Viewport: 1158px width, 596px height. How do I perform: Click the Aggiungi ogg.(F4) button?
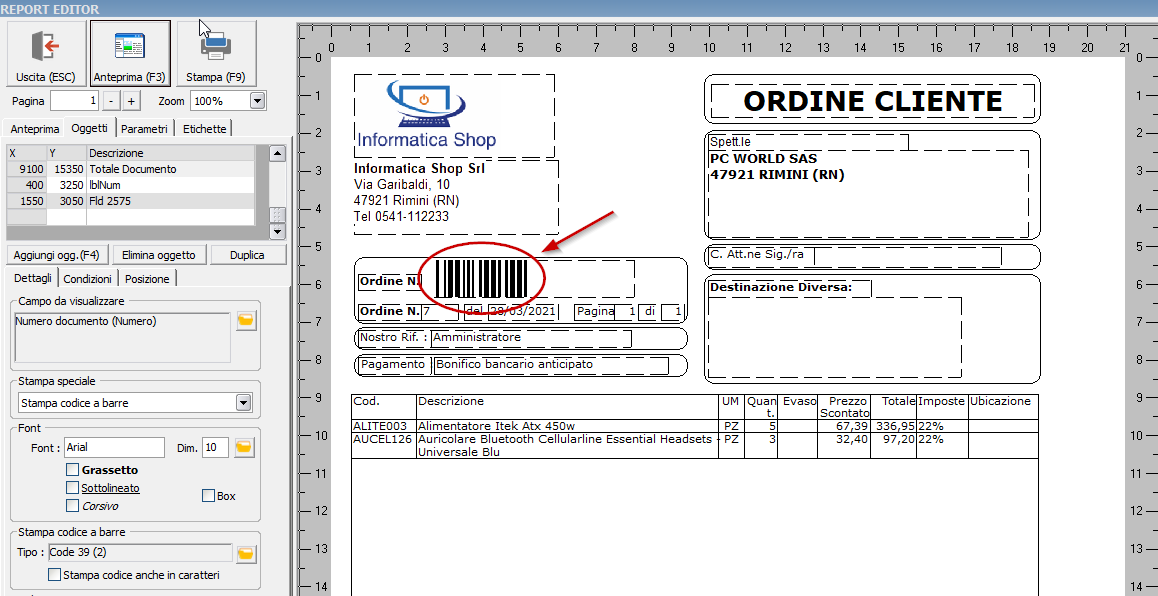pos(58,255)
